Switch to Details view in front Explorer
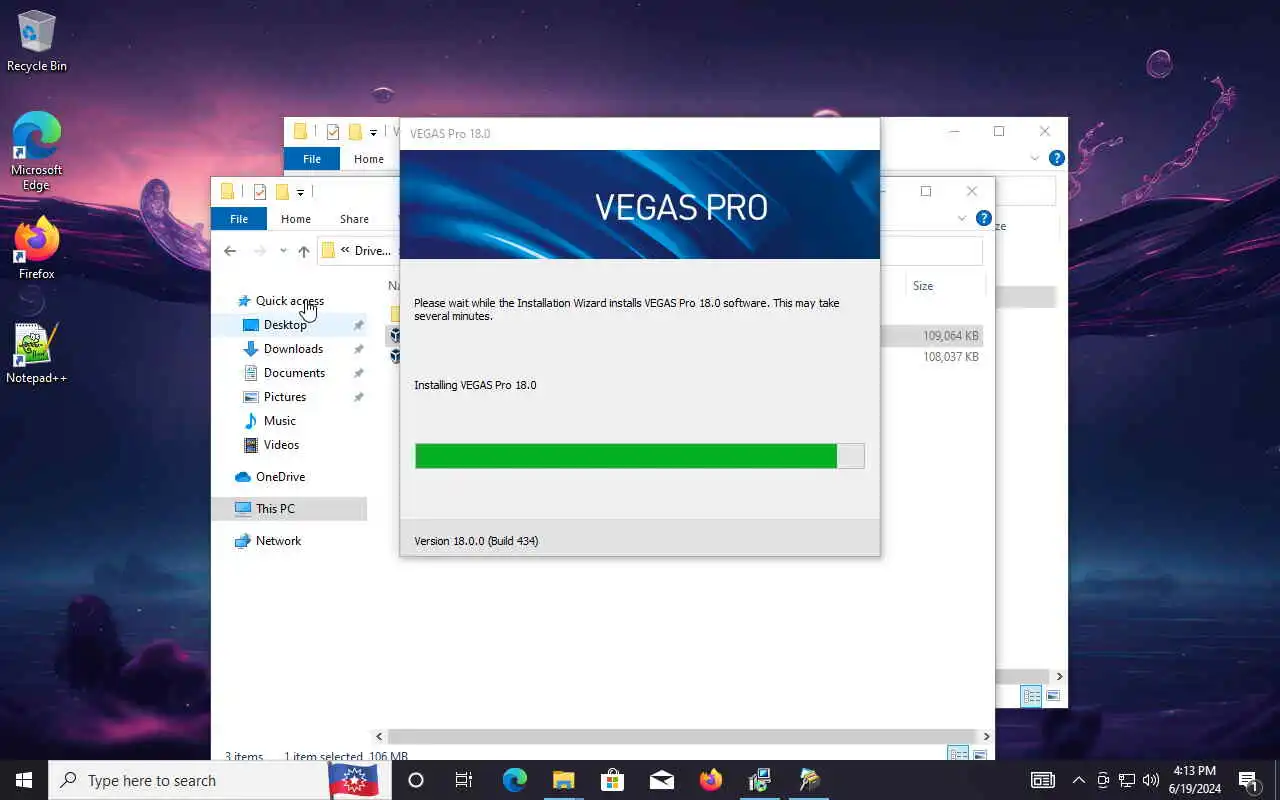 (958, 755)
